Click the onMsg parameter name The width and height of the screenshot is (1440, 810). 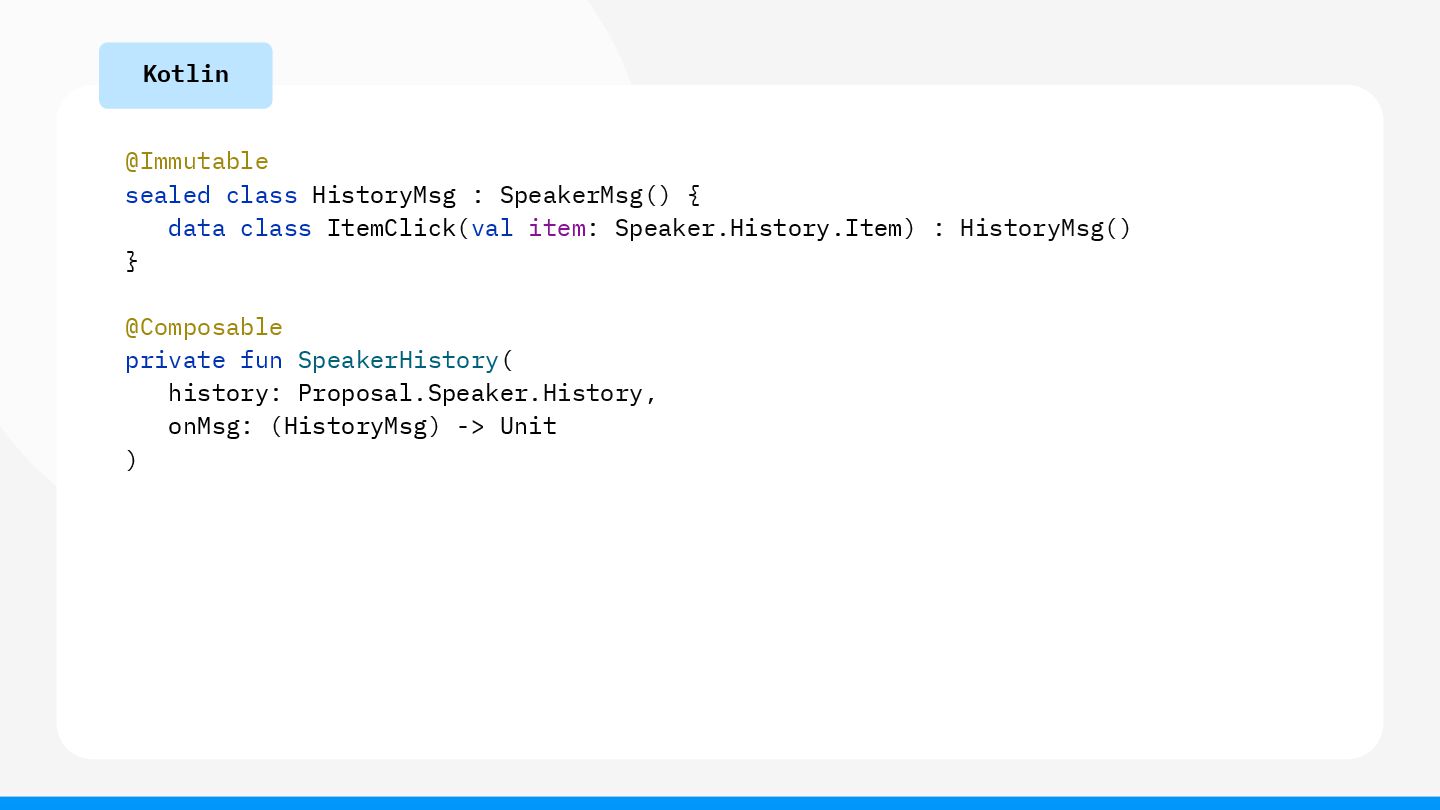point(204,426)
